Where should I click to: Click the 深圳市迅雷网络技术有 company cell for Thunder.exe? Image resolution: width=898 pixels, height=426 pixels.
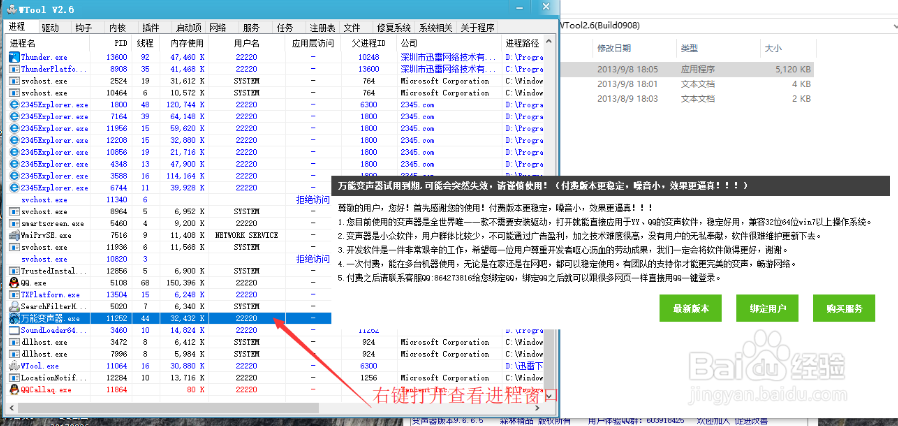[447, 57]
